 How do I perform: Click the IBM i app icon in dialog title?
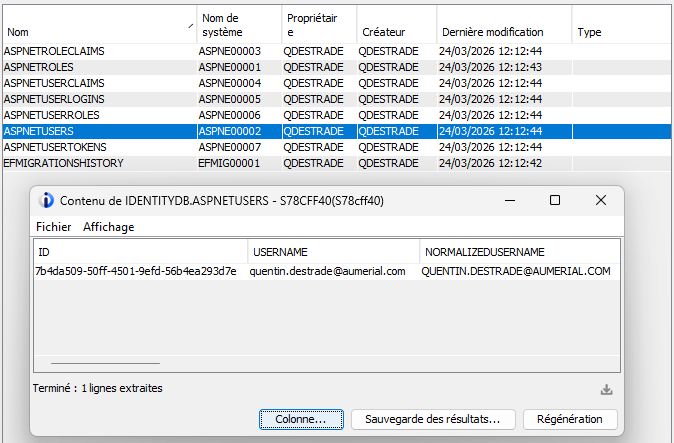pos(46,200)
